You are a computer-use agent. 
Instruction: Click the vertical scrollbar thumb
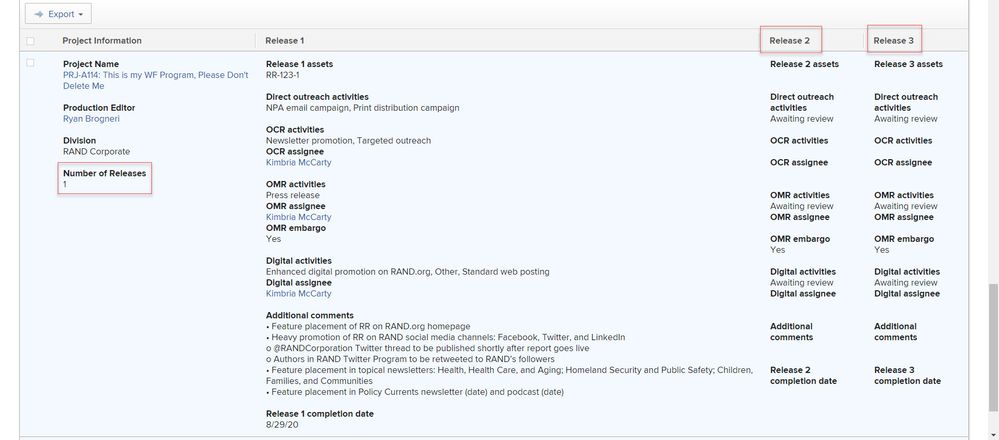(993, 347)
